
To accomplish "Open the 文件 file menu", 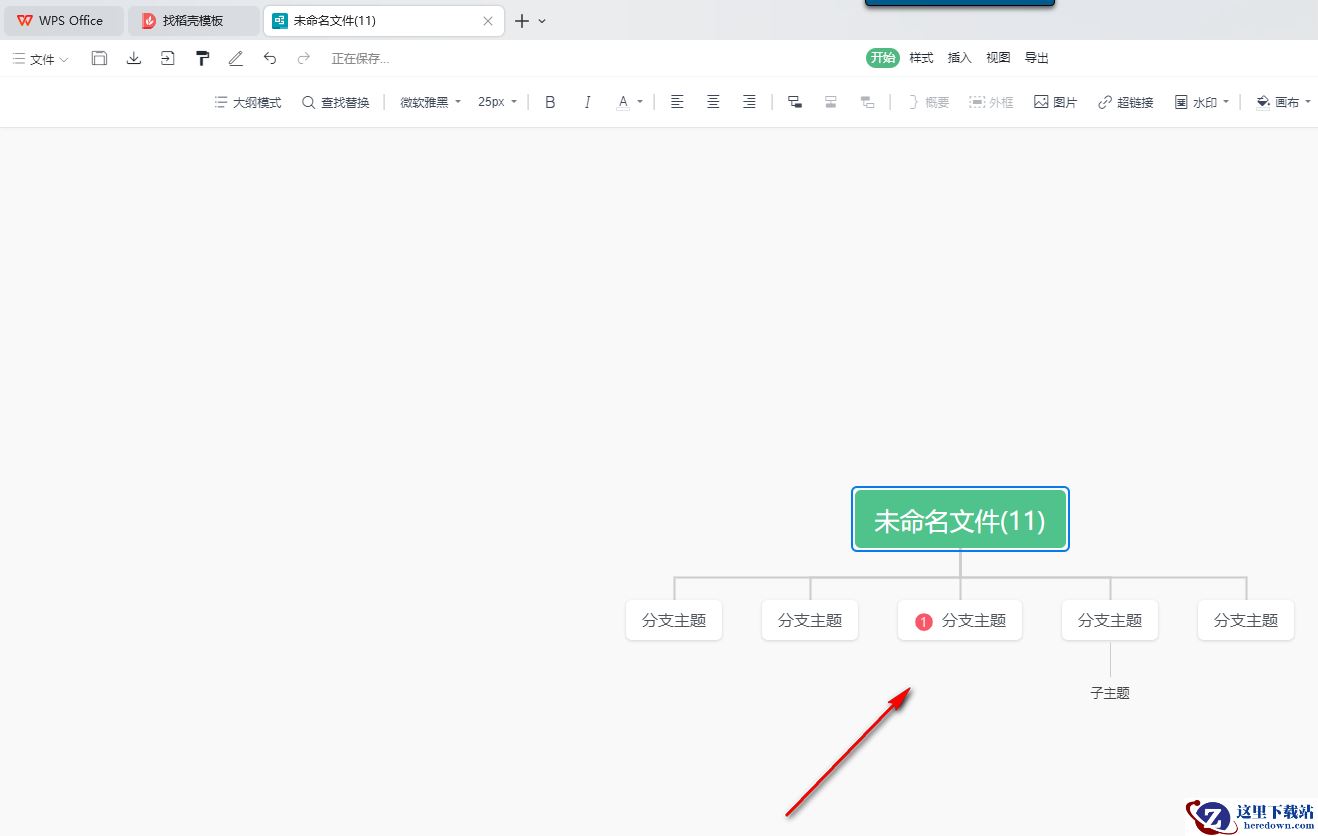I will coord(41,59).
